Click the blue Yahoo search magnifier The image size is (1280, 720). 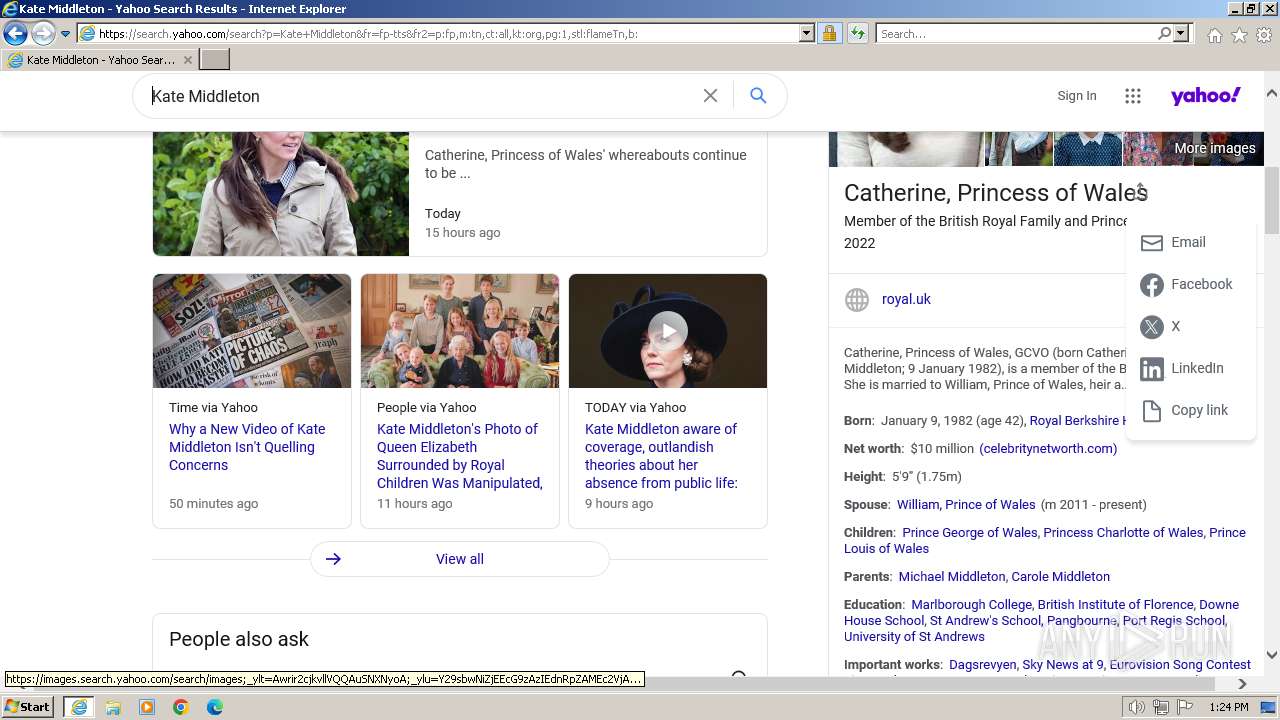pyautogui.click(x=758, y=96)
